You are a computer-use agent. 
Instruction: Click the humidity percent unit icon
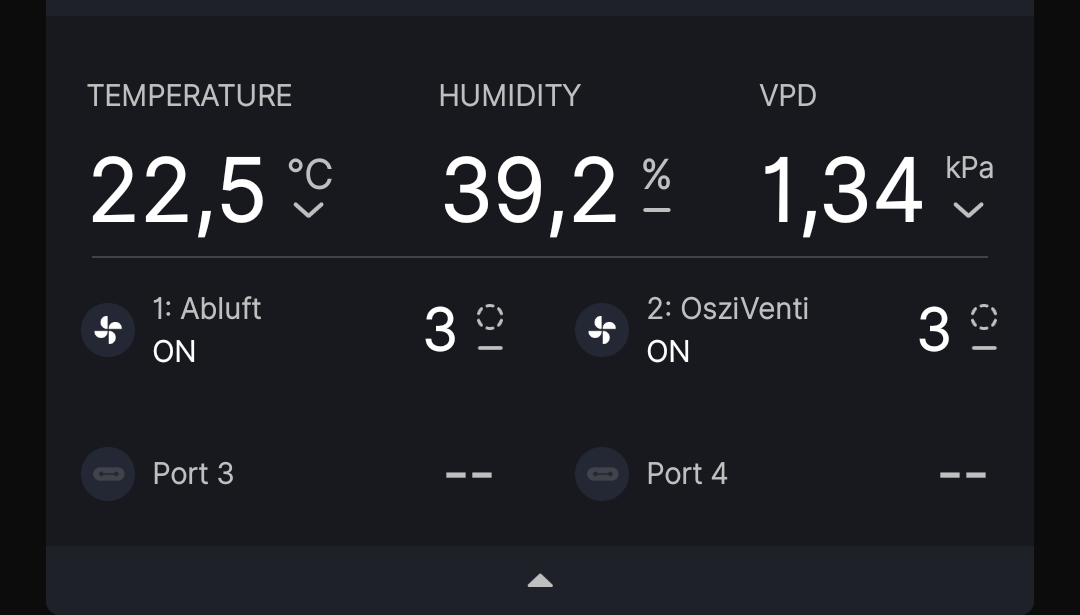(656, 176)
